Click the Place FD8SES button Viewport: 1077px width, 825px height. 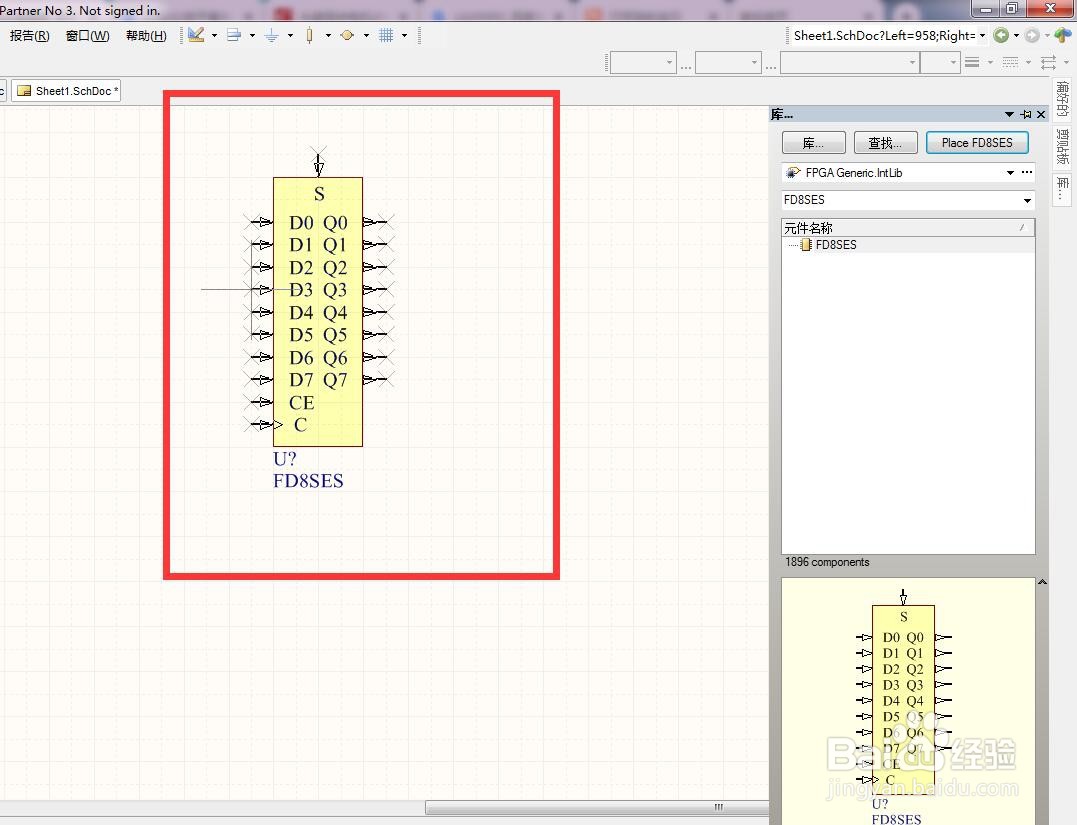pyautogui.click(x=977, y=143)
